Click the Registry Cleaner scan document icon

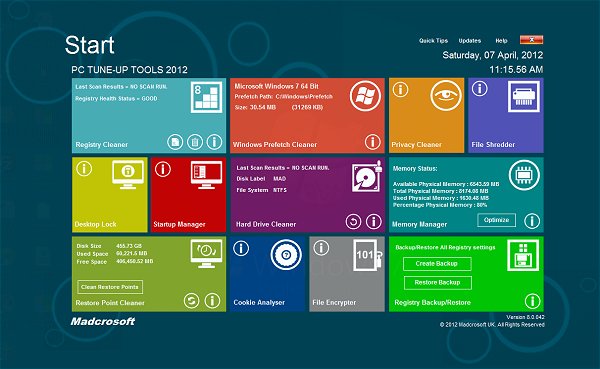click(x=175, y=142)
